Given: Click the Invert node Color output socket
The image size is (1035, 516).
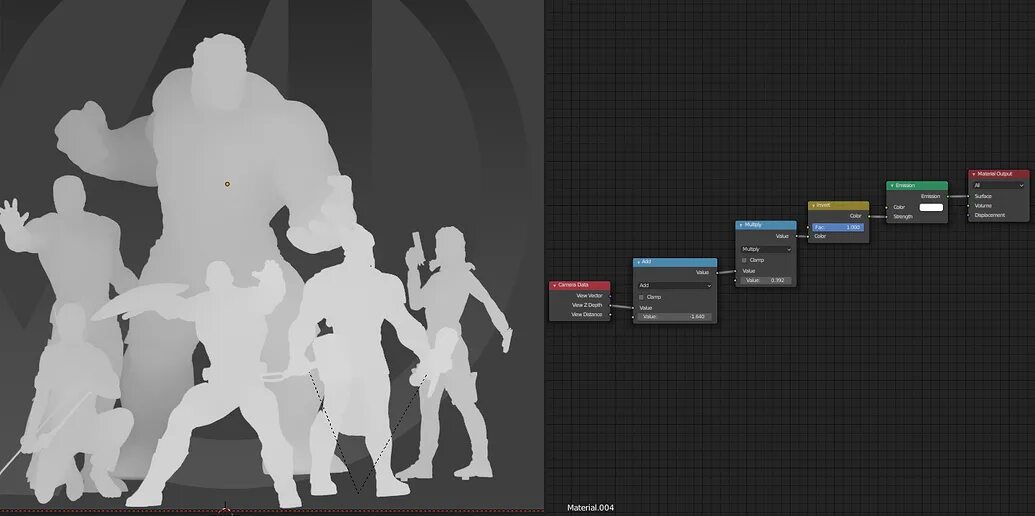Looking at the screenshot, I should pos(869,216).
